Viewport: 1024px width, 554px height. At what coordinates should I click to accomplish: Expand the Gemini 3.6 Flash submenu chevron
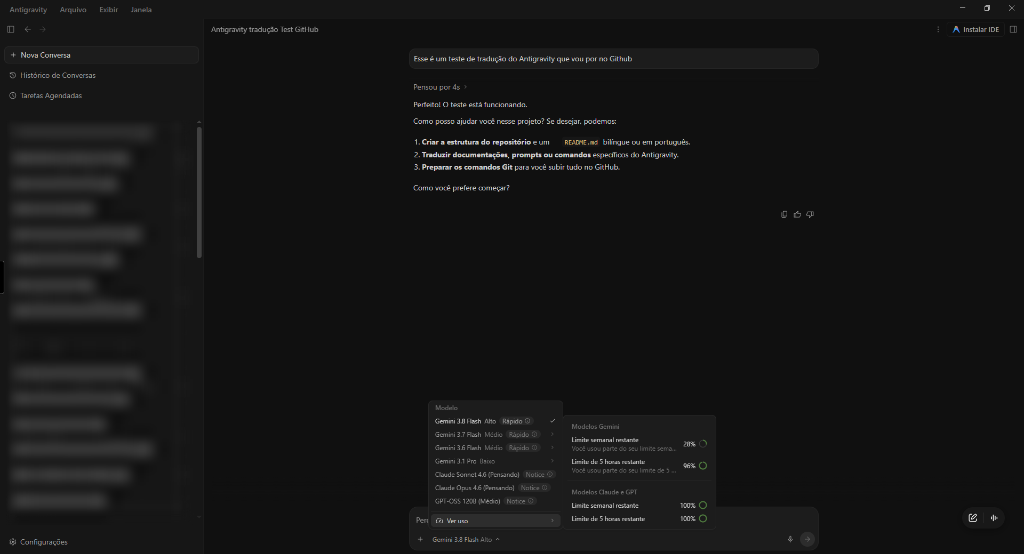[x=552, y=448]
